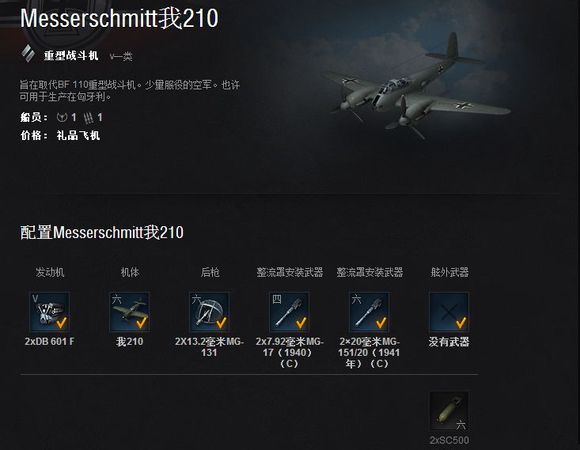Choose the 2×20毫米 MG-151/20 cannon icon
This screenshot has width=580, height=450.
coord(369,312)
